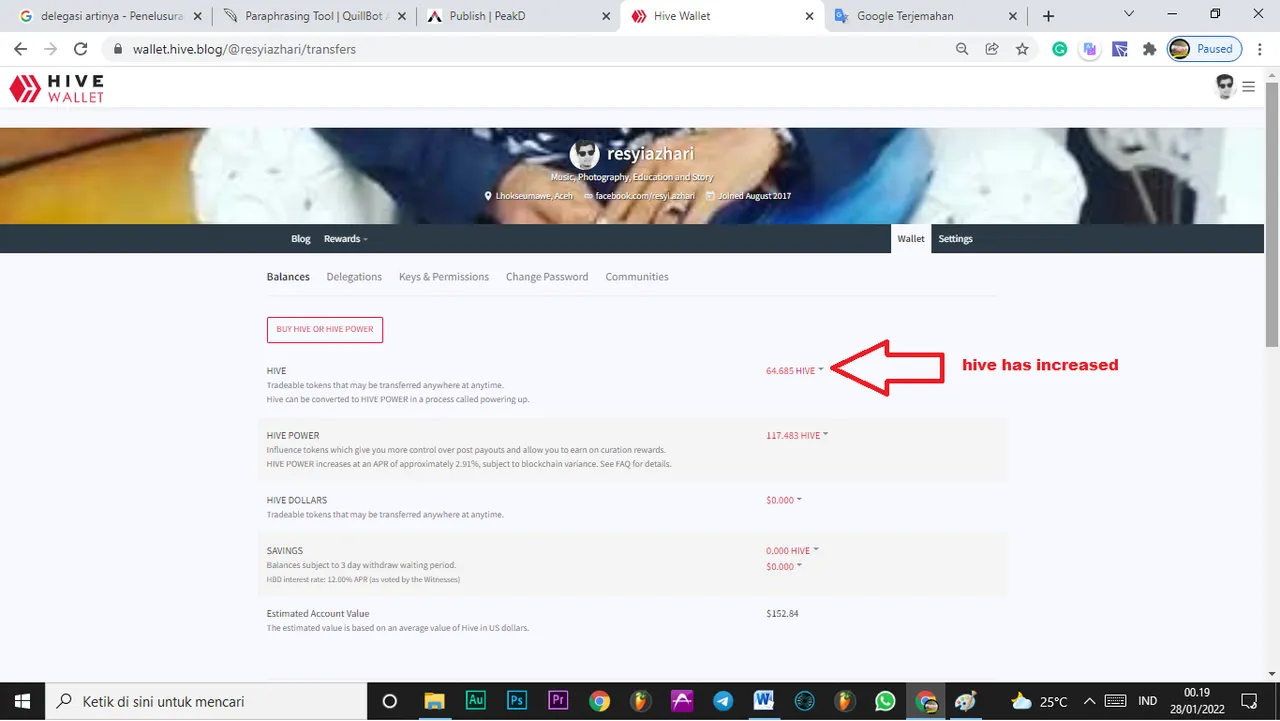Expand the savings $0.000 dropdown
This screenshot has height=721, width=1280.
point(784,567)
